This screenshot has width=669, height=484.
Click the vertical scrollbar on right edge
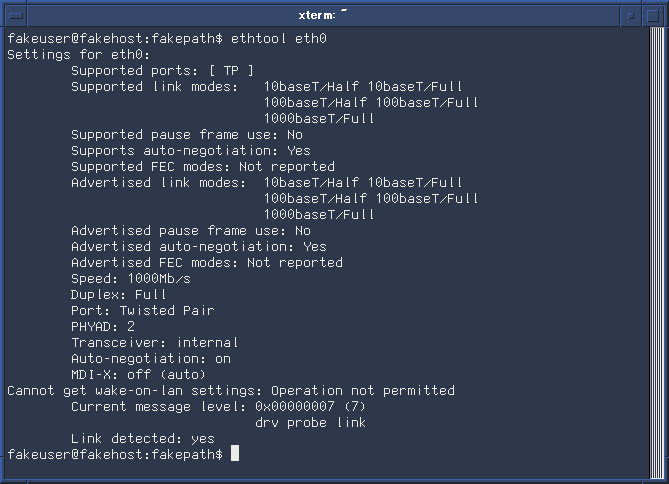click(656, 254)
